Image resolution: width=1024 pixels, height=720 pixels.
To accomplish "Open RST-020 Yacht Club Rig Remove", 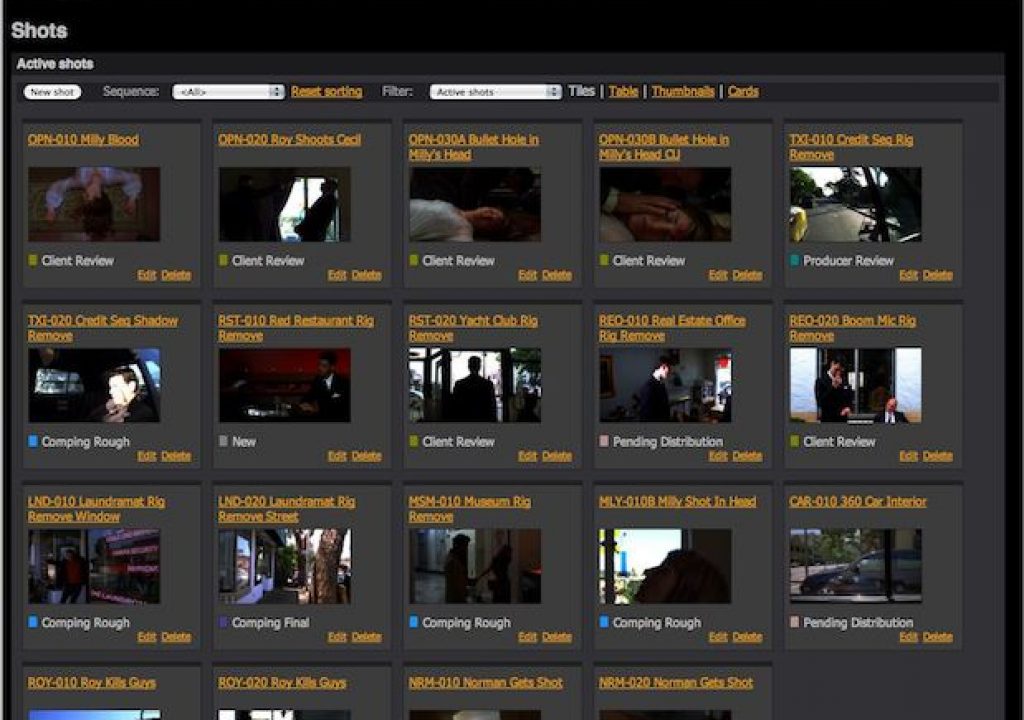I will [473, 328].
